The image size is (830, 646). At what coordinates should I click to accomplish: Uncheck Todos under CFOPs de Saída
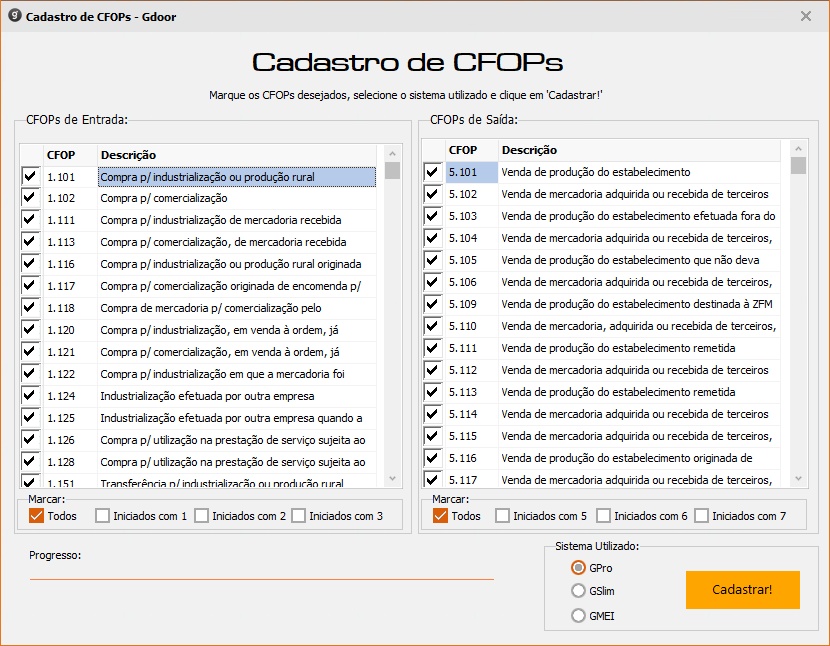440,516
